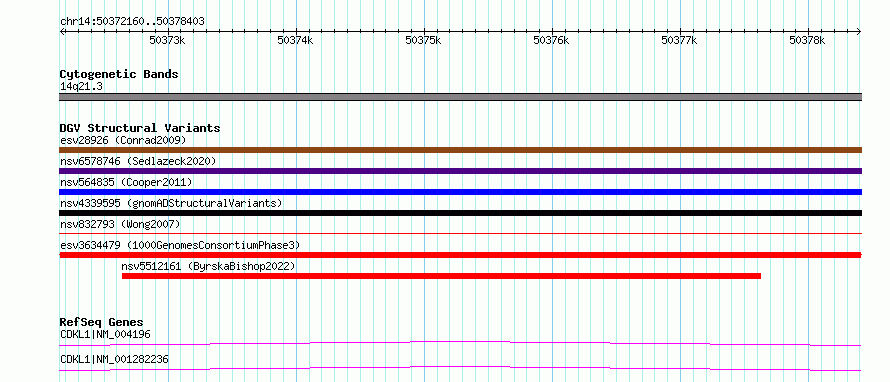Open the DGV Structural Variants track title
The image size is (890, 382).
140,128
